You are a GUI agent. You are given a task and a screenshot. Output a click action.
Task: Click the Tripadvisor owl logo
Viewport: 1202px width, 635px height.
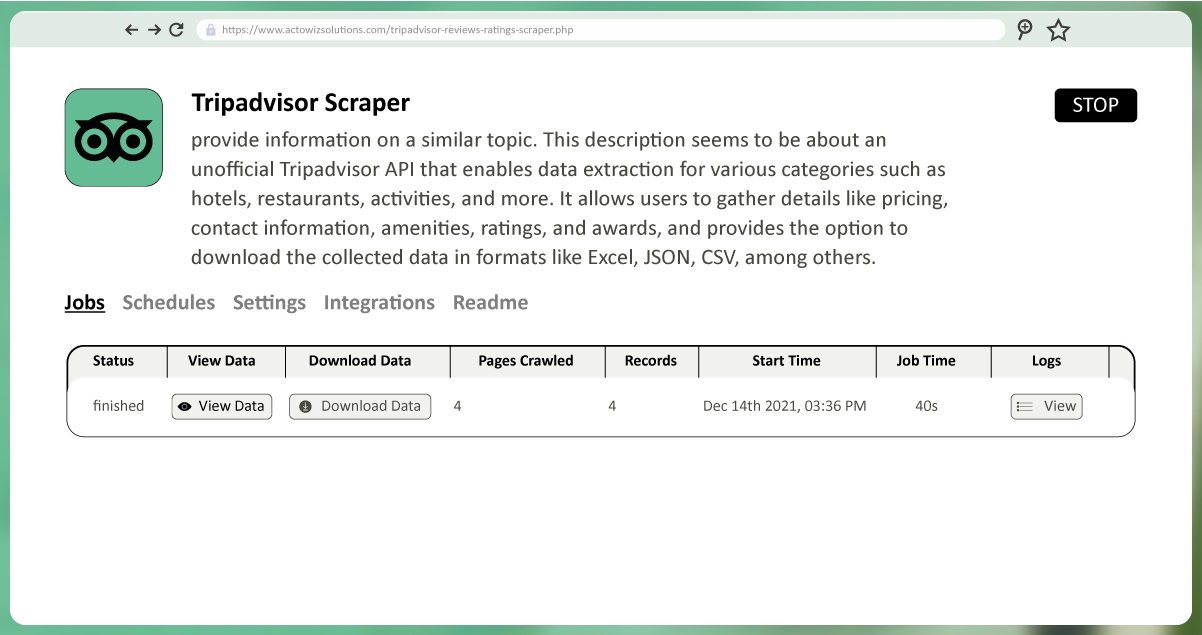113,137
